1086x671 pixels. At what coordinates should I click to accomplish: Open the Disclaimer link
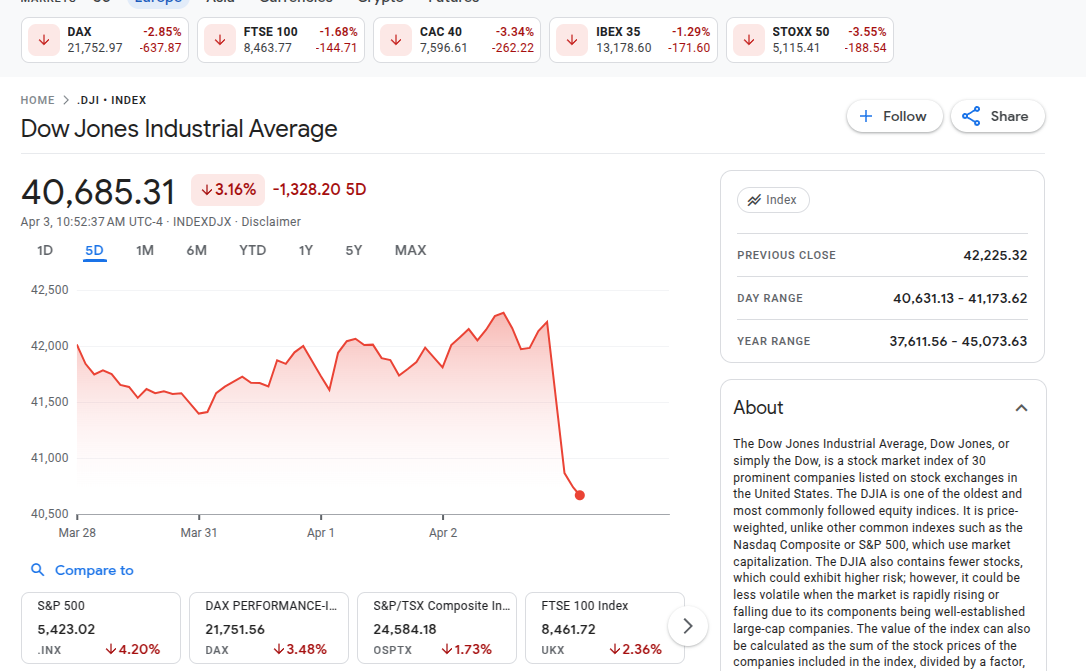tap(271, 222)
